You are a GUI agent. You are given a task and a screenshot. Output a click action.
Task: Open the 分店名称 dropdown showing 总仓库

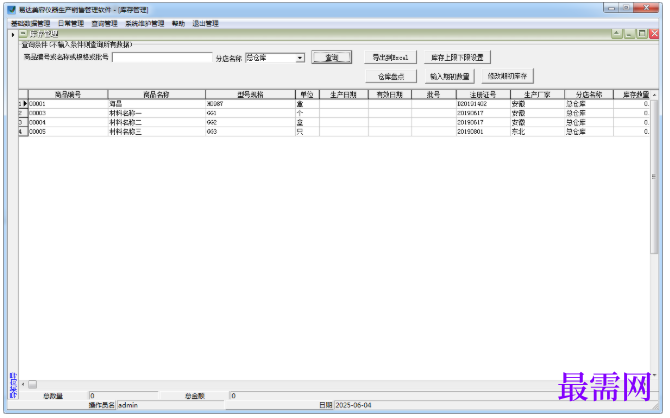(300, 58)
